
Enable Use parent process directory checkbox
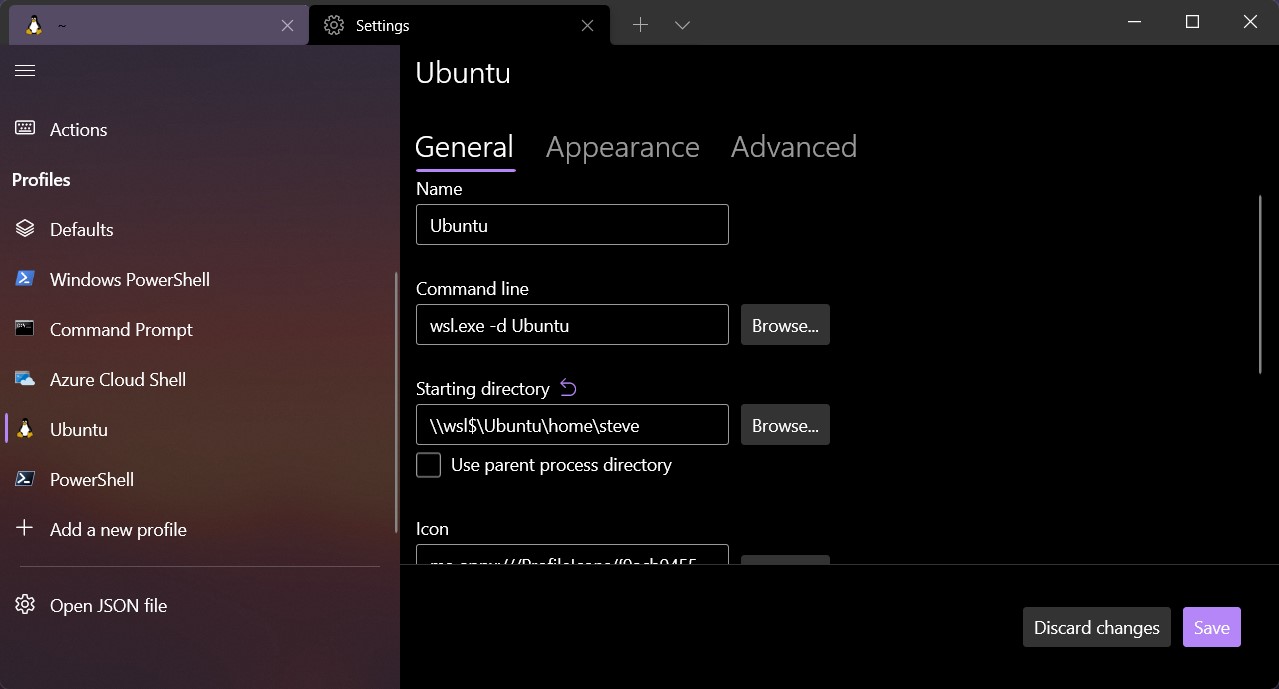point(428,465)
